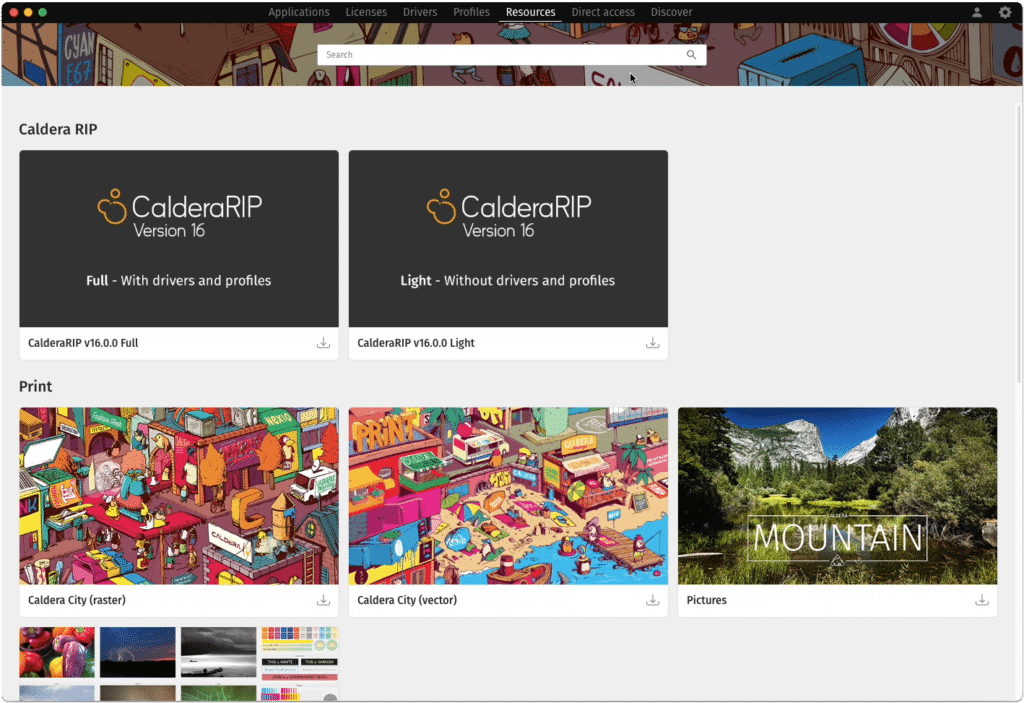Download CalderaRIP v16.0.0 Full via its download icon
Viewport: 1024px width, 703px height.
(x=323, y=343)
